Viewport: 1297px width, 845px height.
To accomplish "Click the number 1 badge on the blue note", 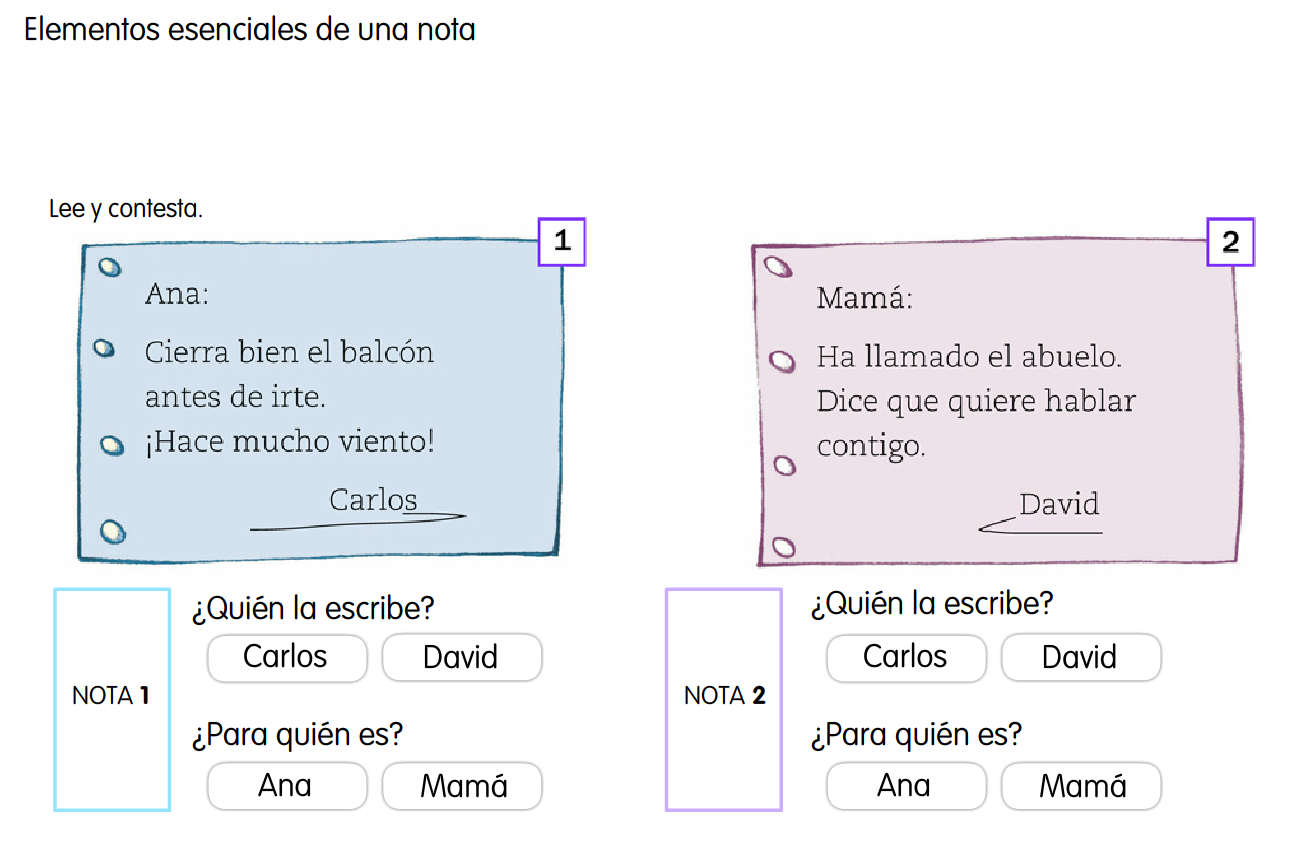I will [561, 242].
